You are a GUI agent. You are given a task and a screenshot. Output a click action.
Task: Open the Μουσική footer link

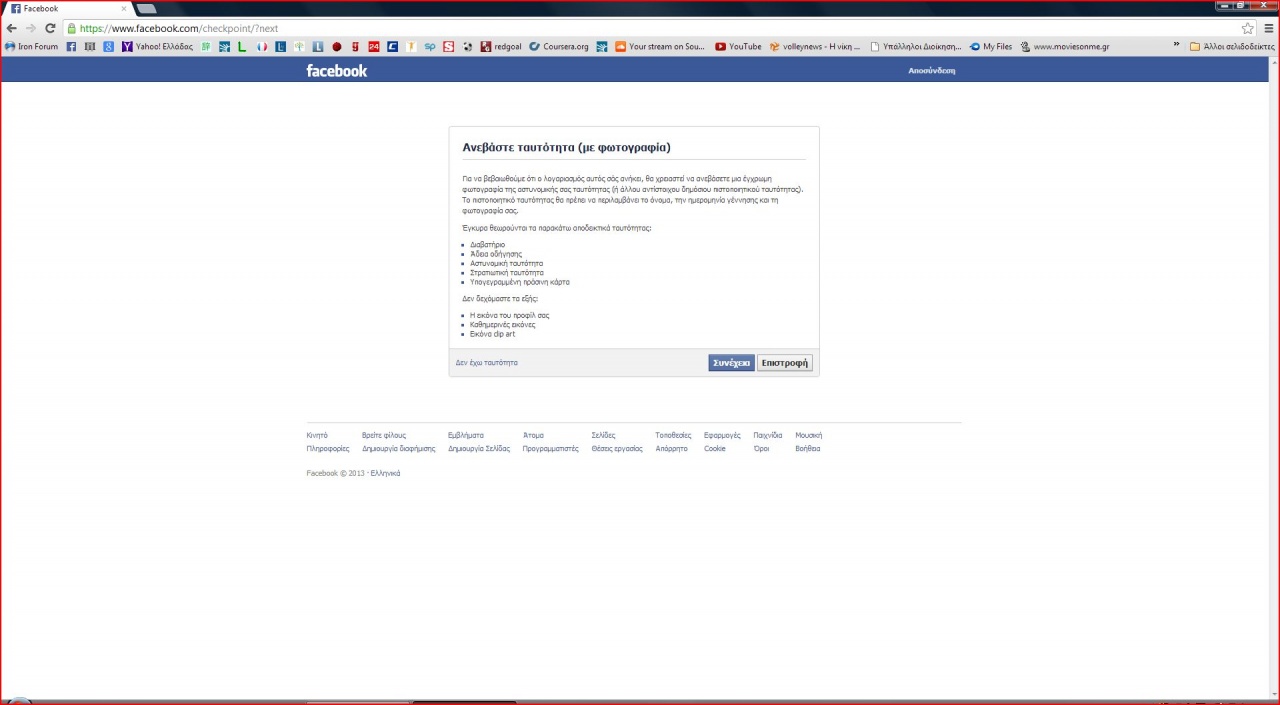(808, 436)
